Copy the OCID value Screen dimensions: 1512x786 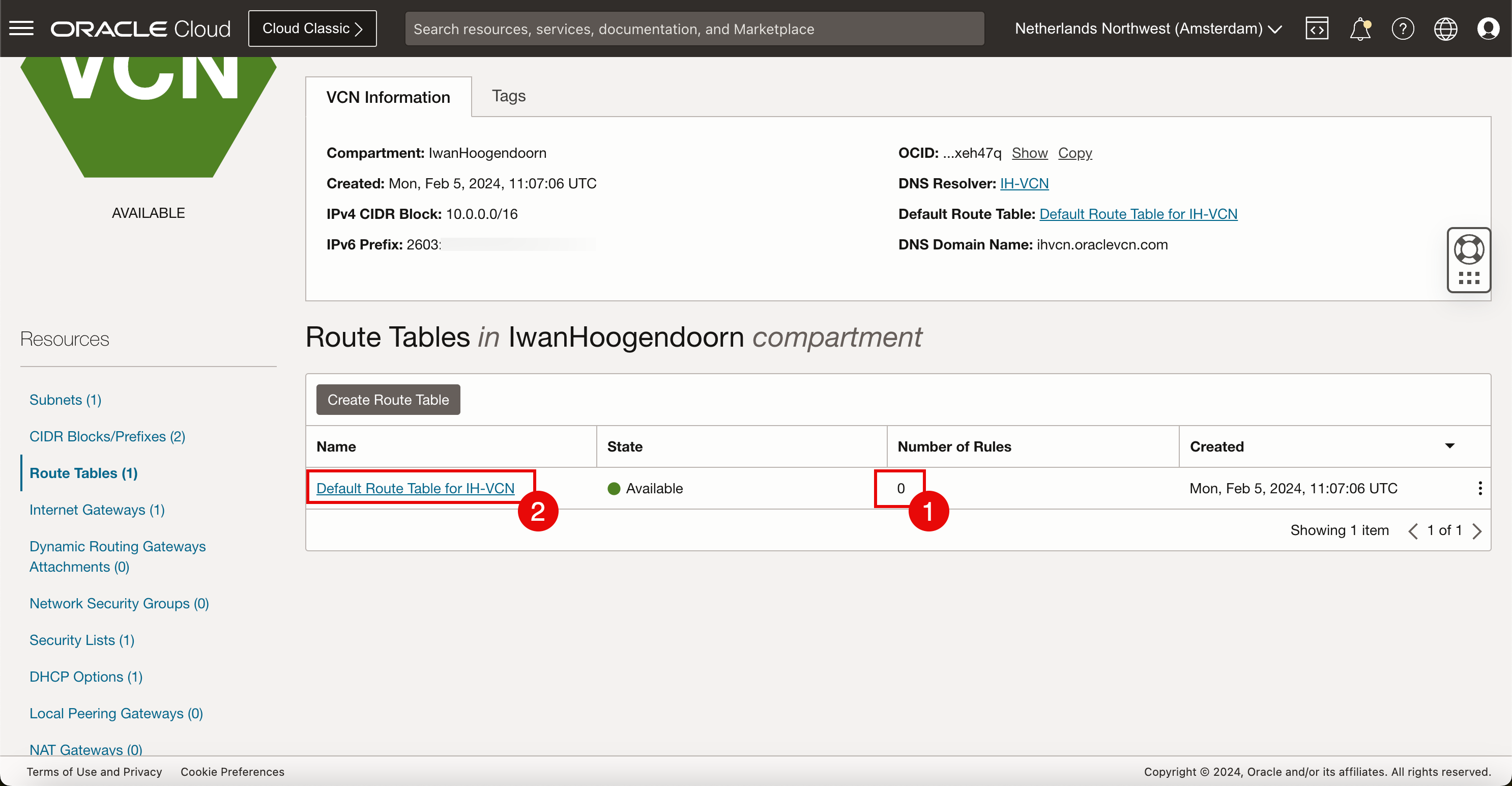pos(1074,153)
